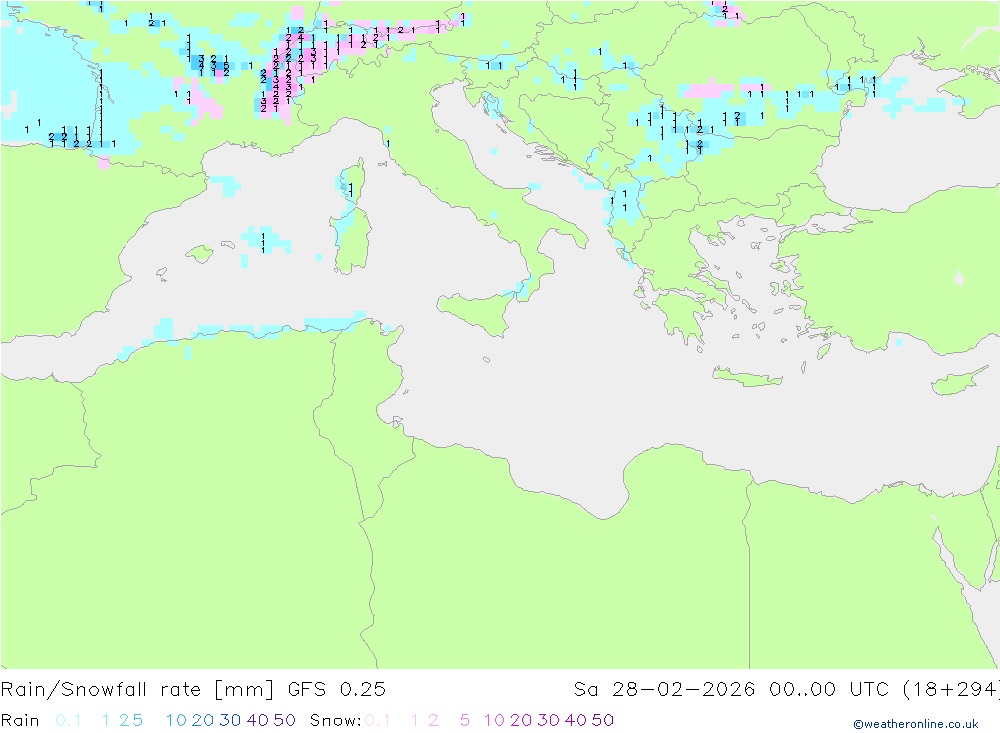Click the "Rain" legend label
The width and height of the screenshot is (1000, 733).
click(20, 720)
